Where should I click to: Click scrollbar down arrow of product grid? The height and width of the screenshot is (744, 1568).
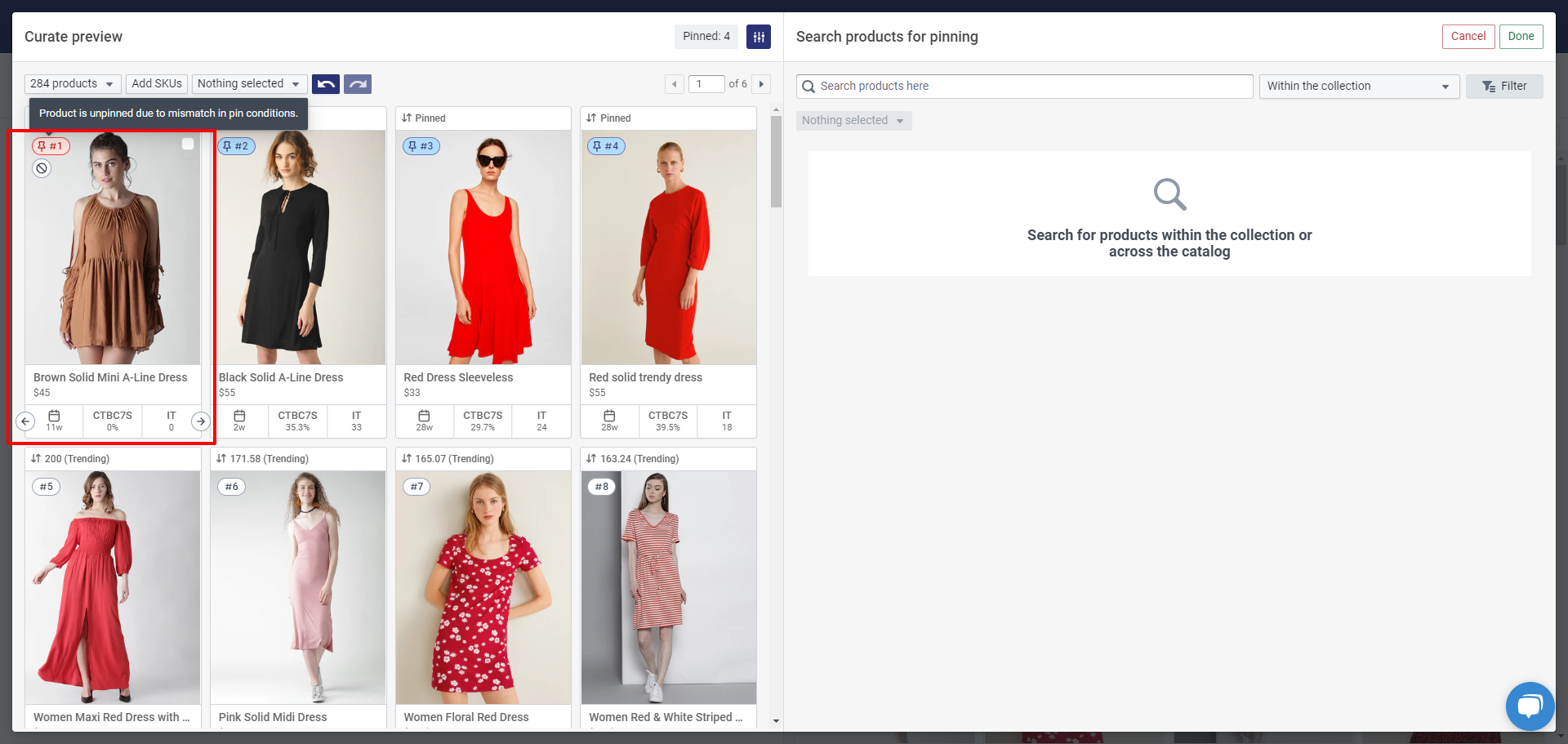(776, 722)
